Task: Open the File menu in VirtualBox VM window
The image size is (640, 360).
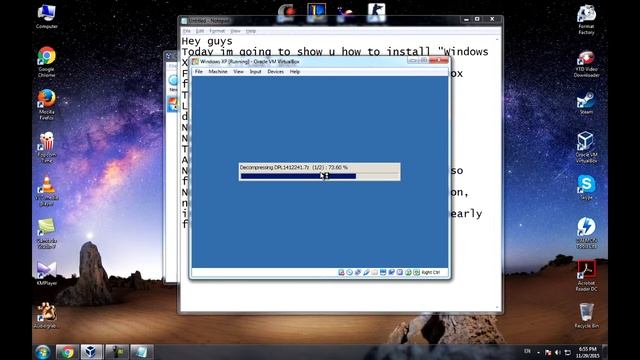Action: (x=199, y=71)
